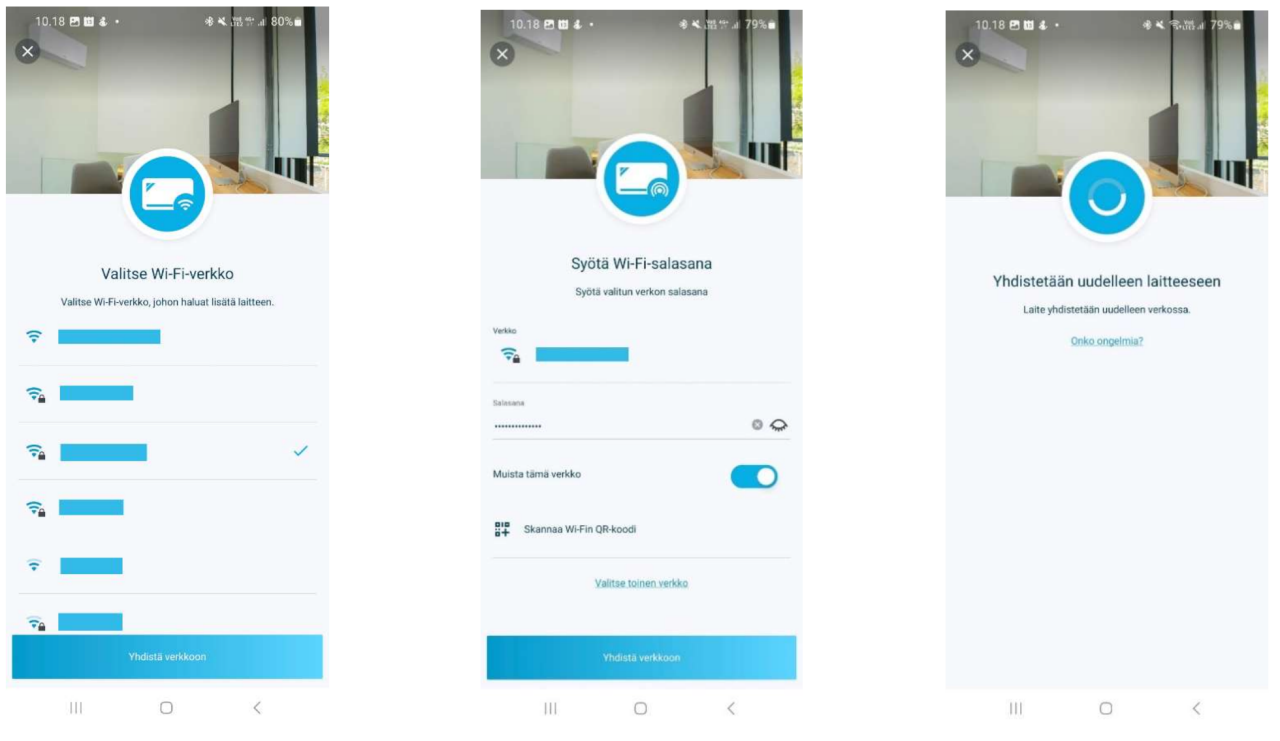Tap Yhdistä verkkoon on password screen

[x=641, y=658]
